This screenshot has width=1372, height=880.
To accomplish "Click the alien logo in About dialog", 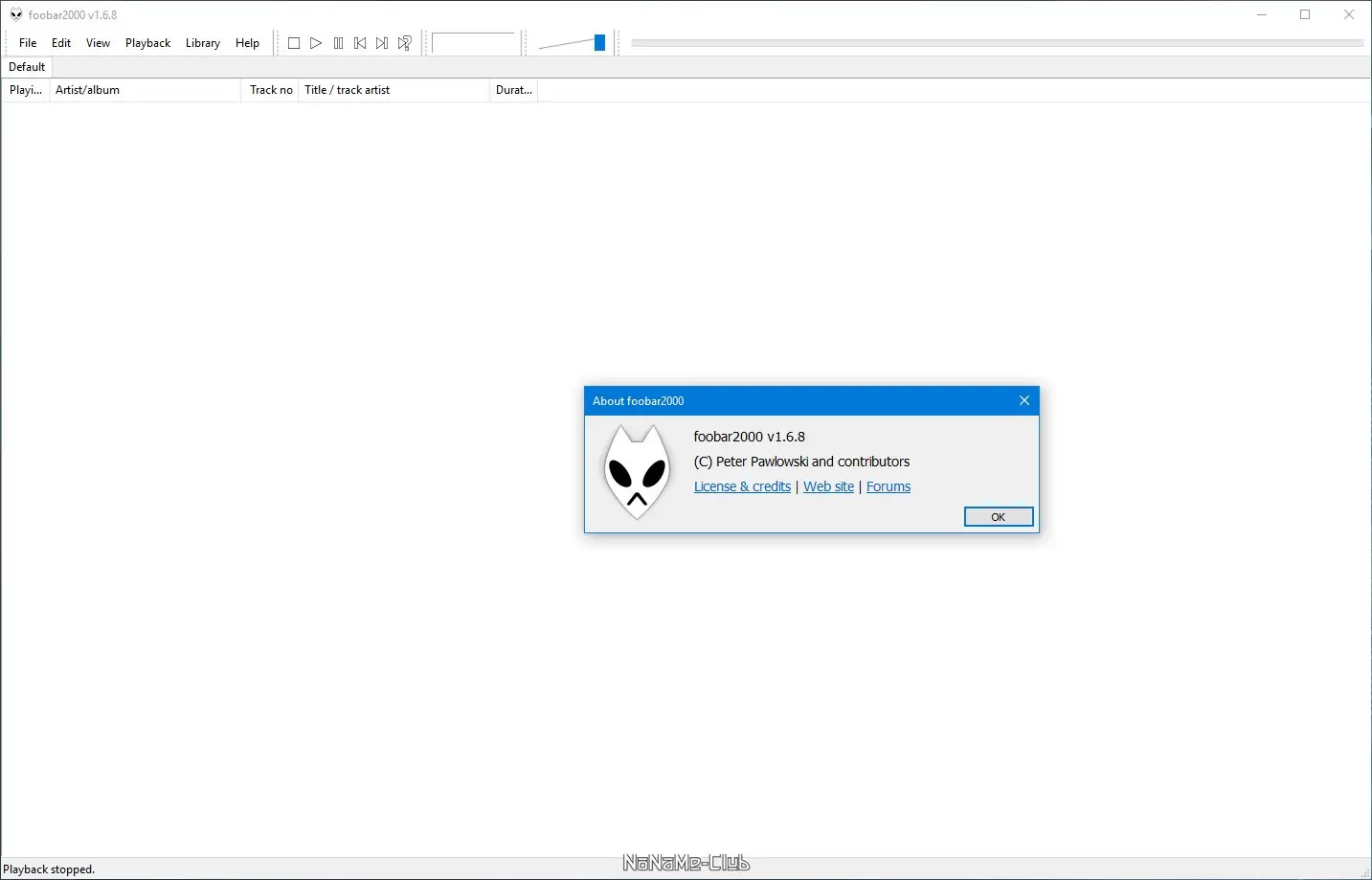I will tap(637, 473).
